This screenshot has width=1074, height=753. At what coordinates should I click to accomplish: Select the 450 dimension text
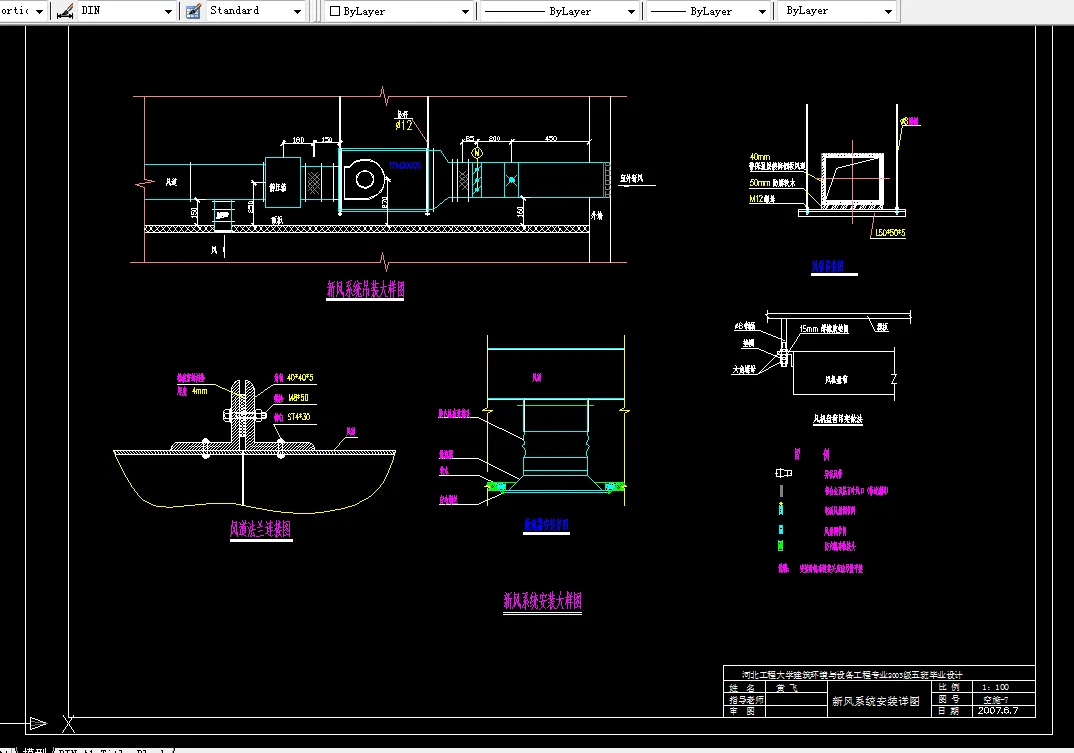[551, 138]
